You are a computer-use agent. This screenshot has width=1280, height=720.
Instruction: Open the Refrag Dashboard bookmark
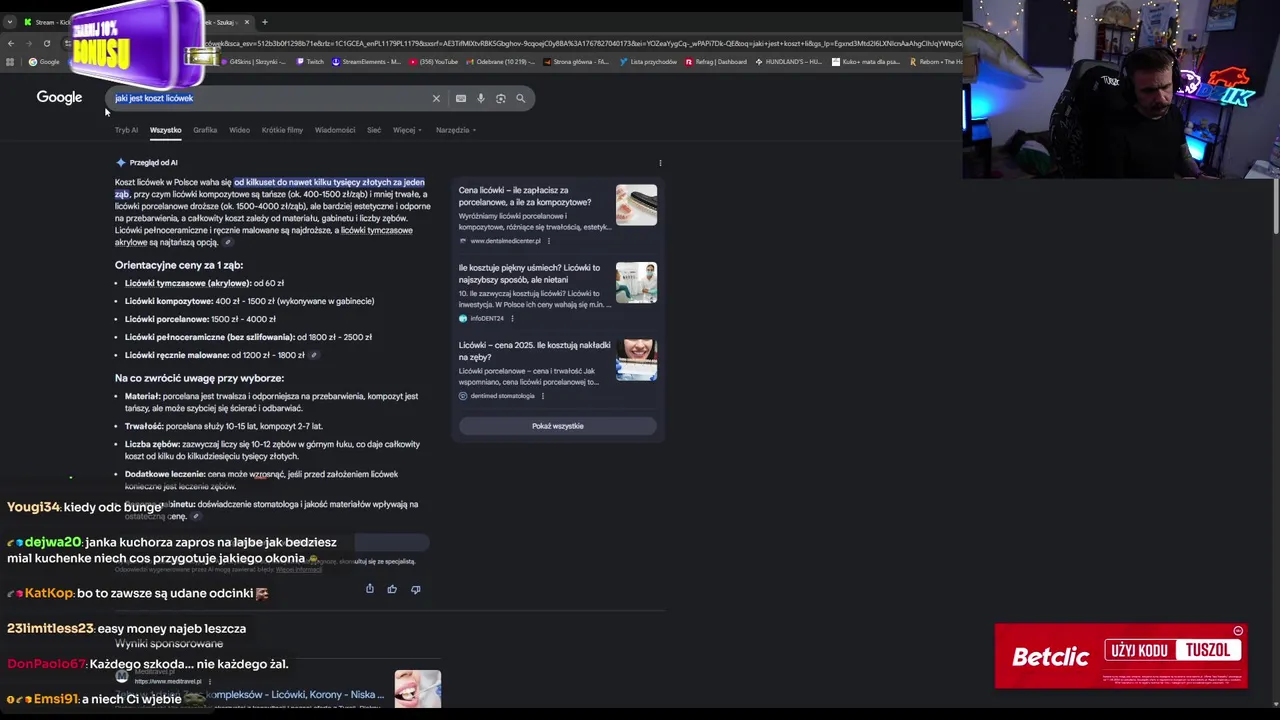(716, 62)
